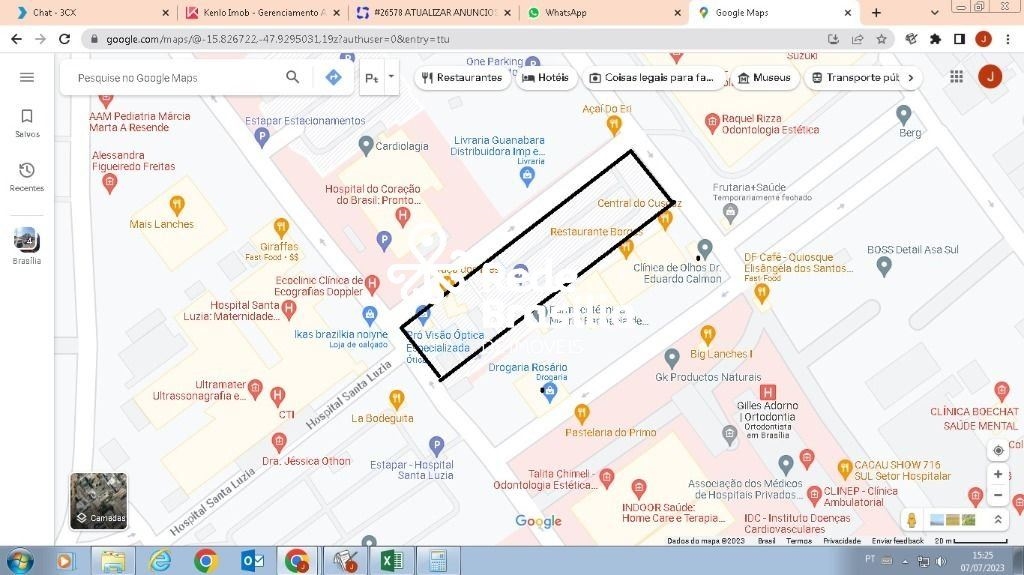Filter map by Restaurantes
This screenshot has height=575, width=1024.
coord(462,78)
